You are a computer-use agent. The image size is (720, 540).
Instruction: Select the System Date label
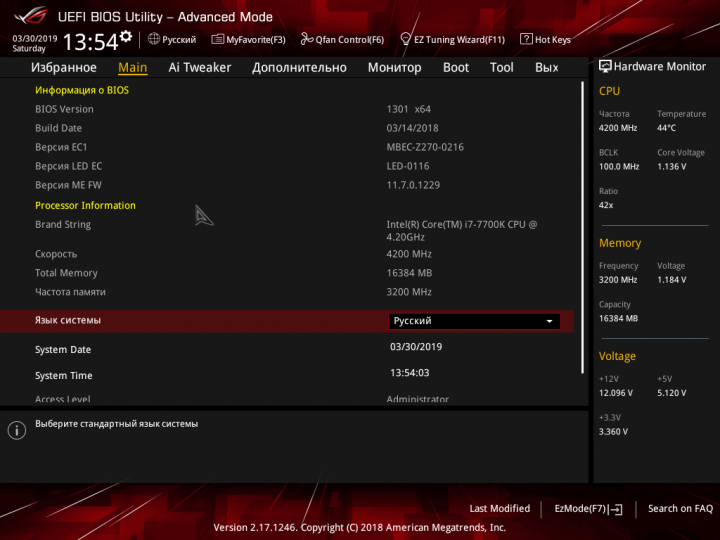pos(63,350)
